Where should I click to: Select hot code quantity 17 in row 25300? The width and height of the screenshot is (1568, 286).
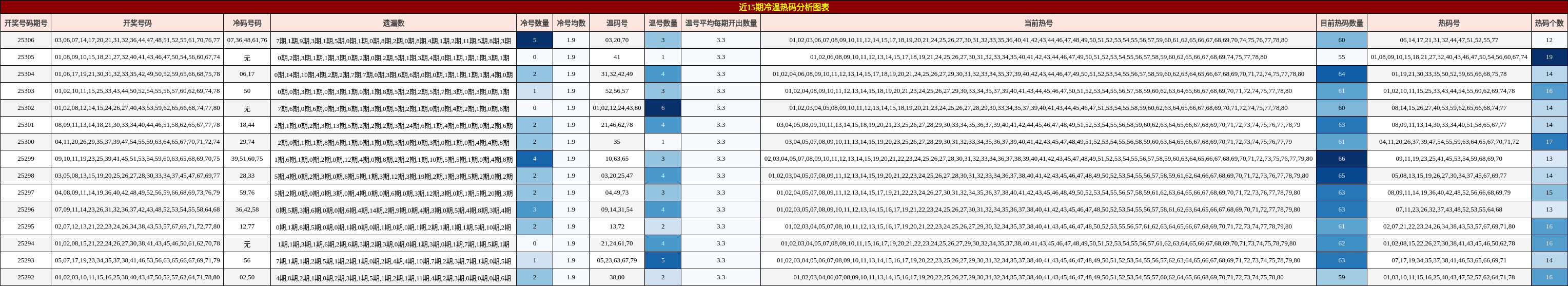(1549, 142)
